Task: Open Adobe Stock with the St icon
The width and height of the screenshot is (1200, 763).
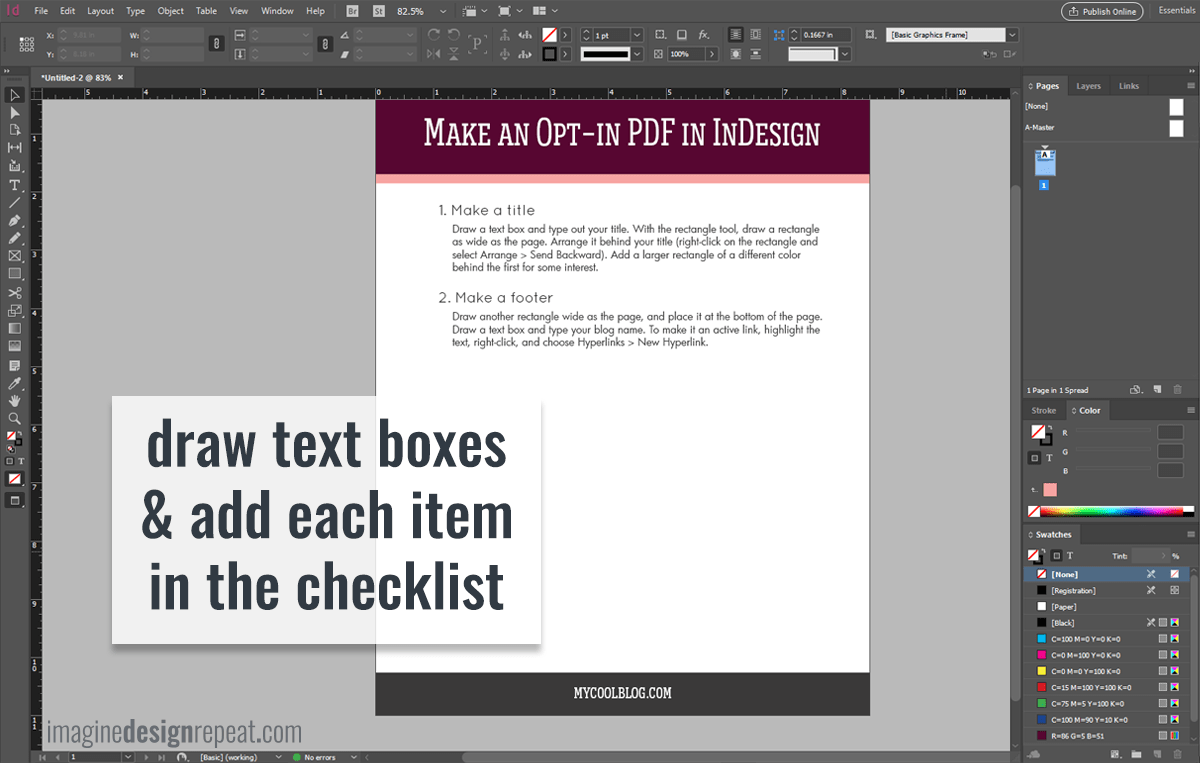Action: 378,11
